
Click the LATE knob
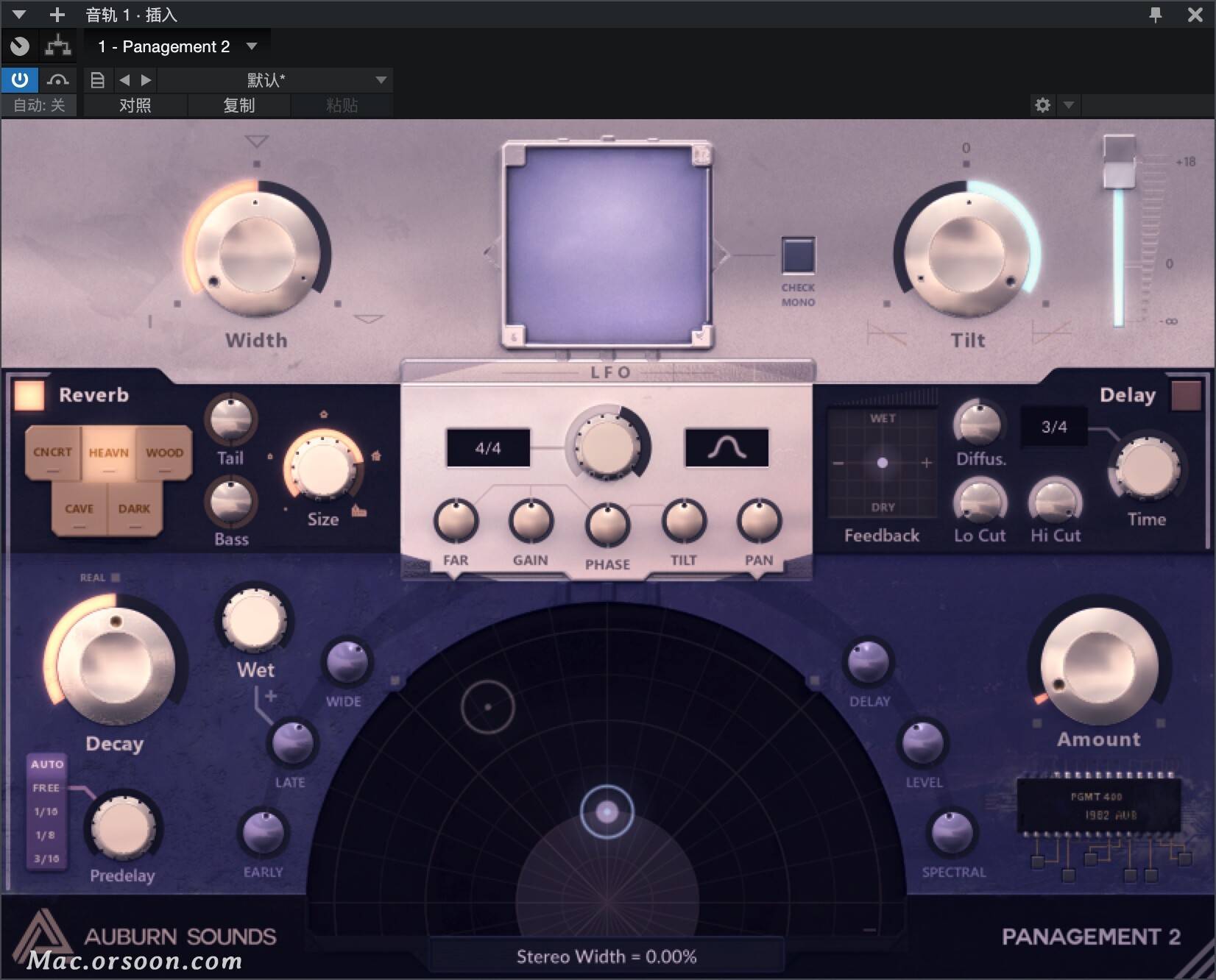(294, 743)
